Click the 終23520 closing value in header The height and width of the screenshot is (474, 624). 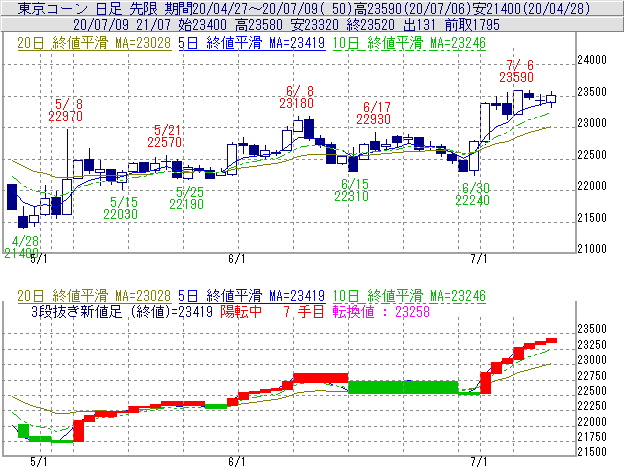coord(371,25)
